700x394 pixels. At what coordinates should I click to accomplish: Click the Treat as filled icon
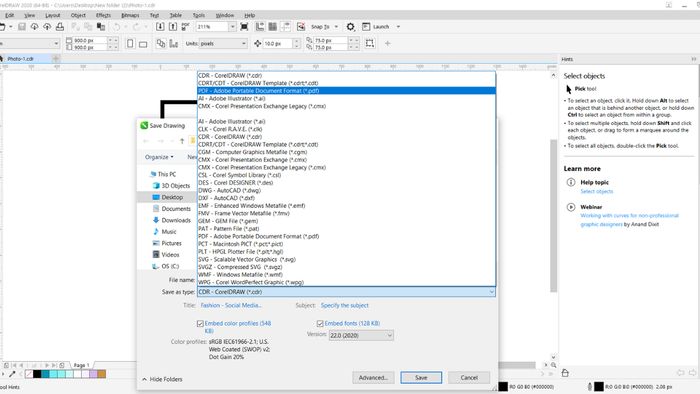pyautogui.click(x=370, y=43)
